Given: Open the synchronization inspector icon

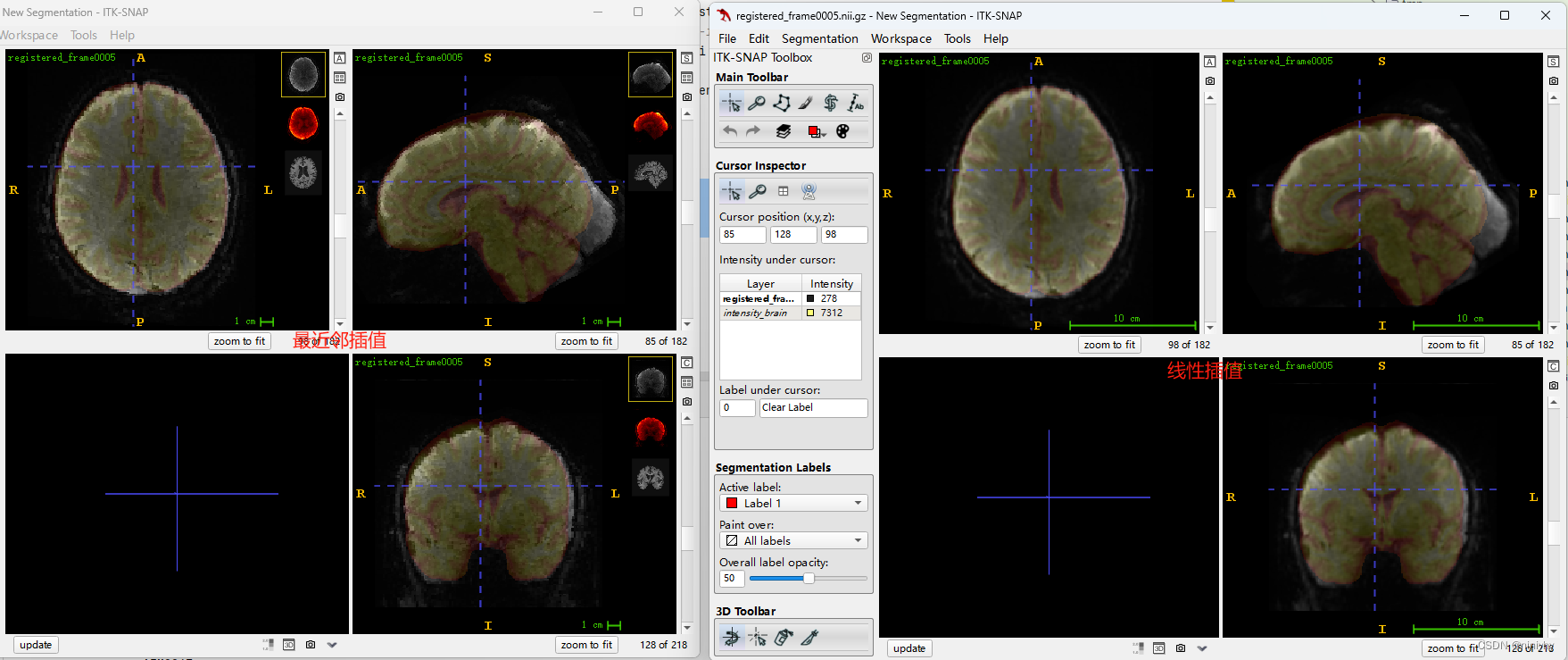Looking at the screenshot, I should (809, 191).
